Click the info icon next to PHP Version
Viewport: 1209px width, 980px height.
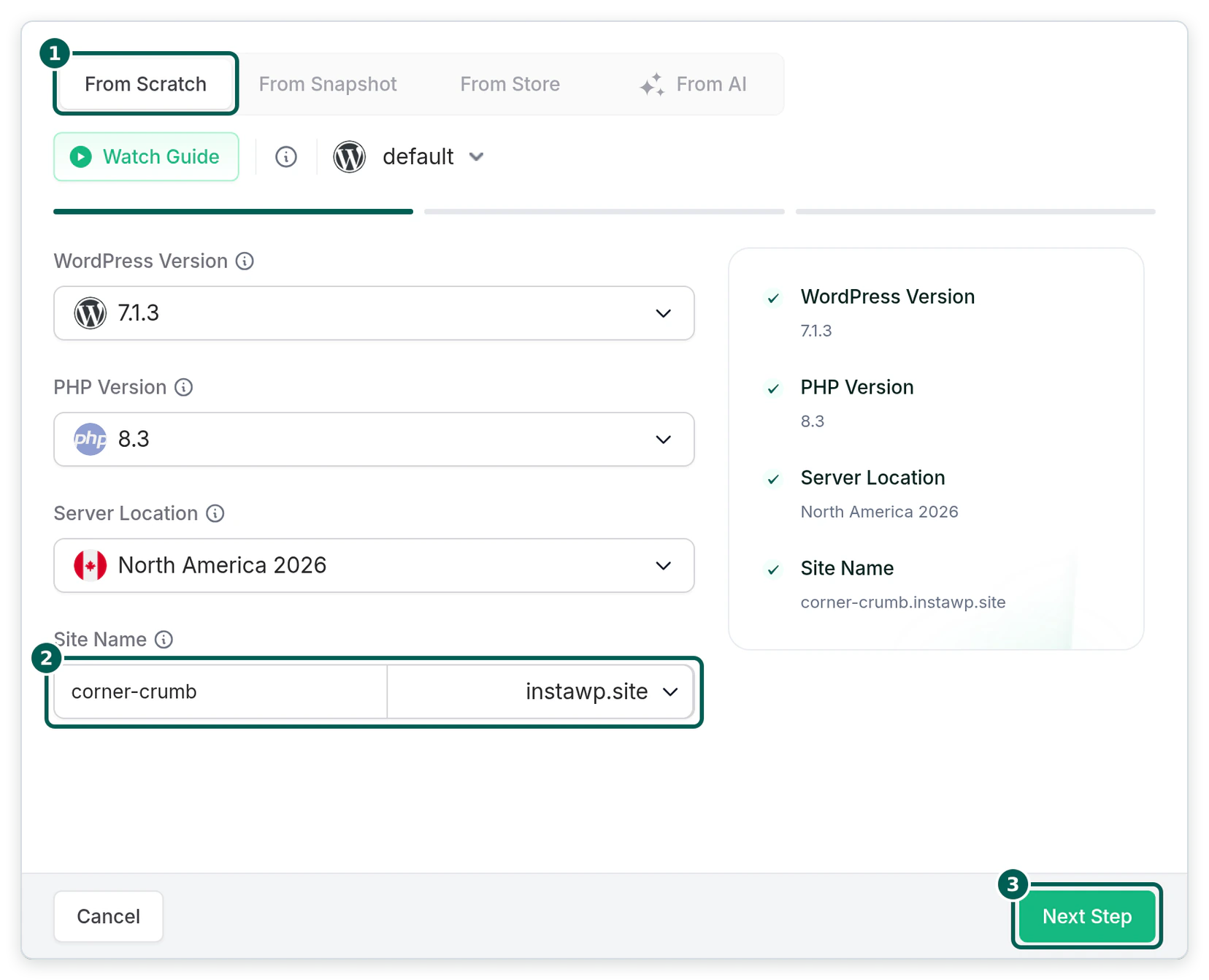point(183,387)
